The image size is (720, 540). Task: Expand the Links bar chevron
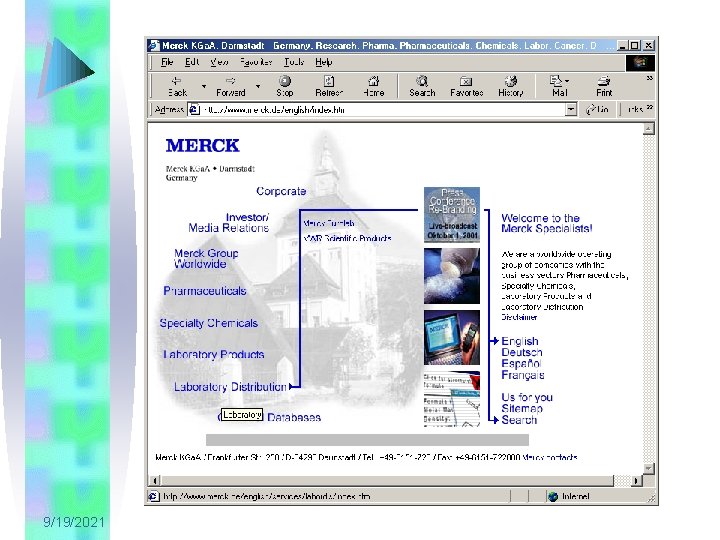tap(650, 107)
